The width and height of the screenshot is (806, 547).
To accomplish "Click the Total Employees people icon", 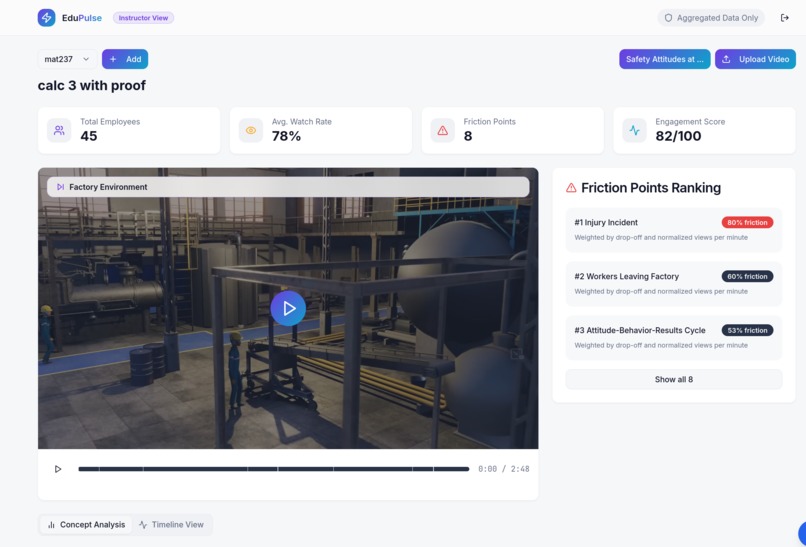I will click(x=59, y=131).
